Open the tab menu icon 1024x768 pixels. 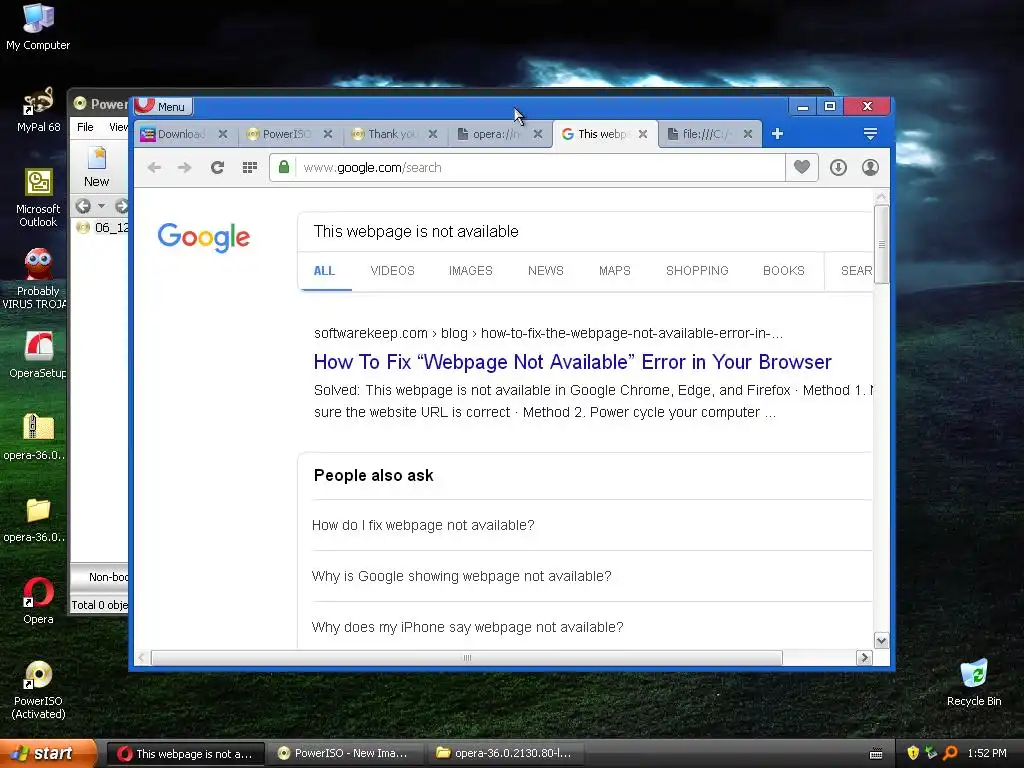tap(870, 134)
